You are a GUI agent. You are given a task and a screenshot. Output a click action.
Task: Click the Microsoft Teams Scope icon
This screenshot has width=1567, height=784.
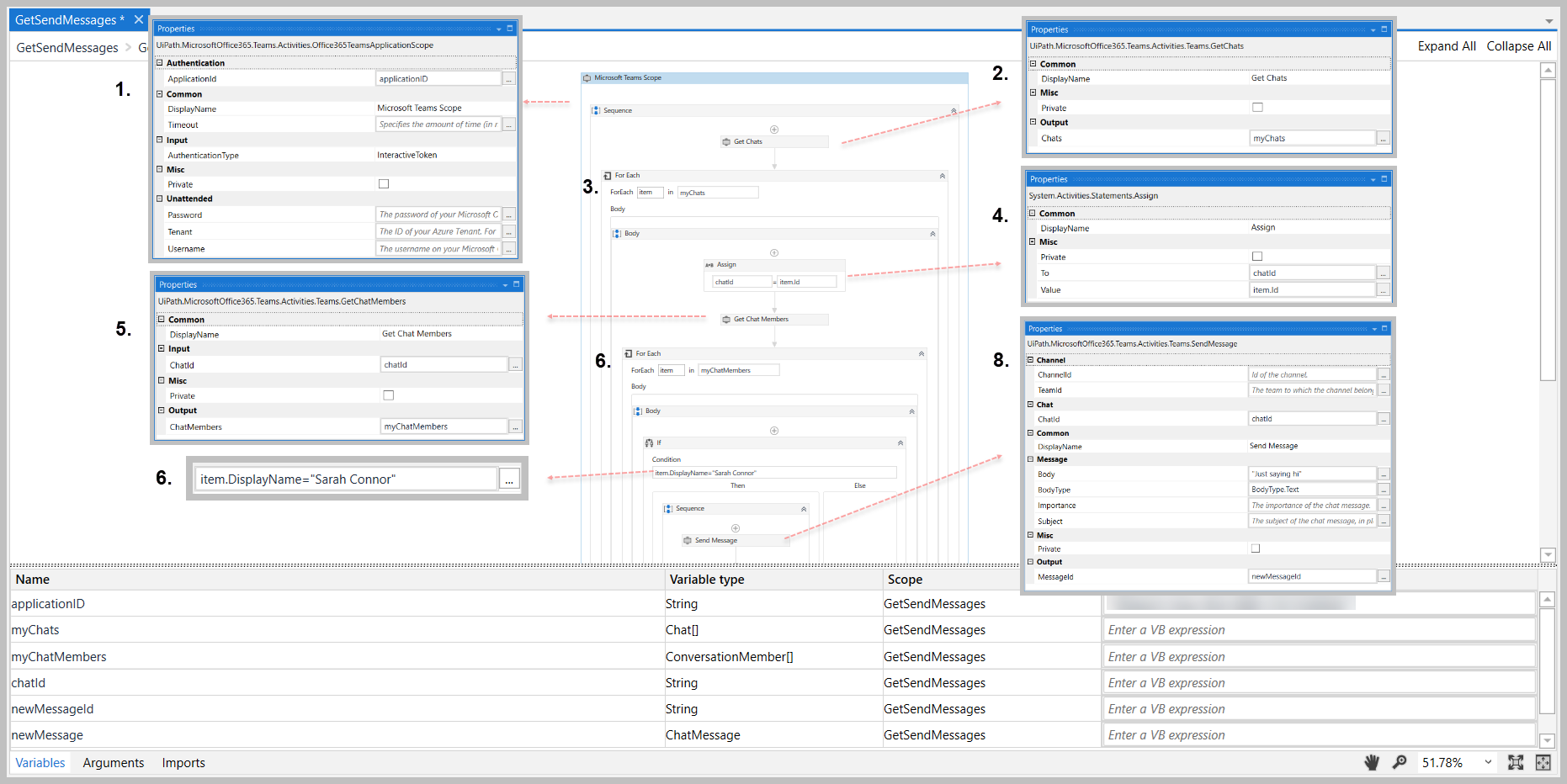pos(587,77)
